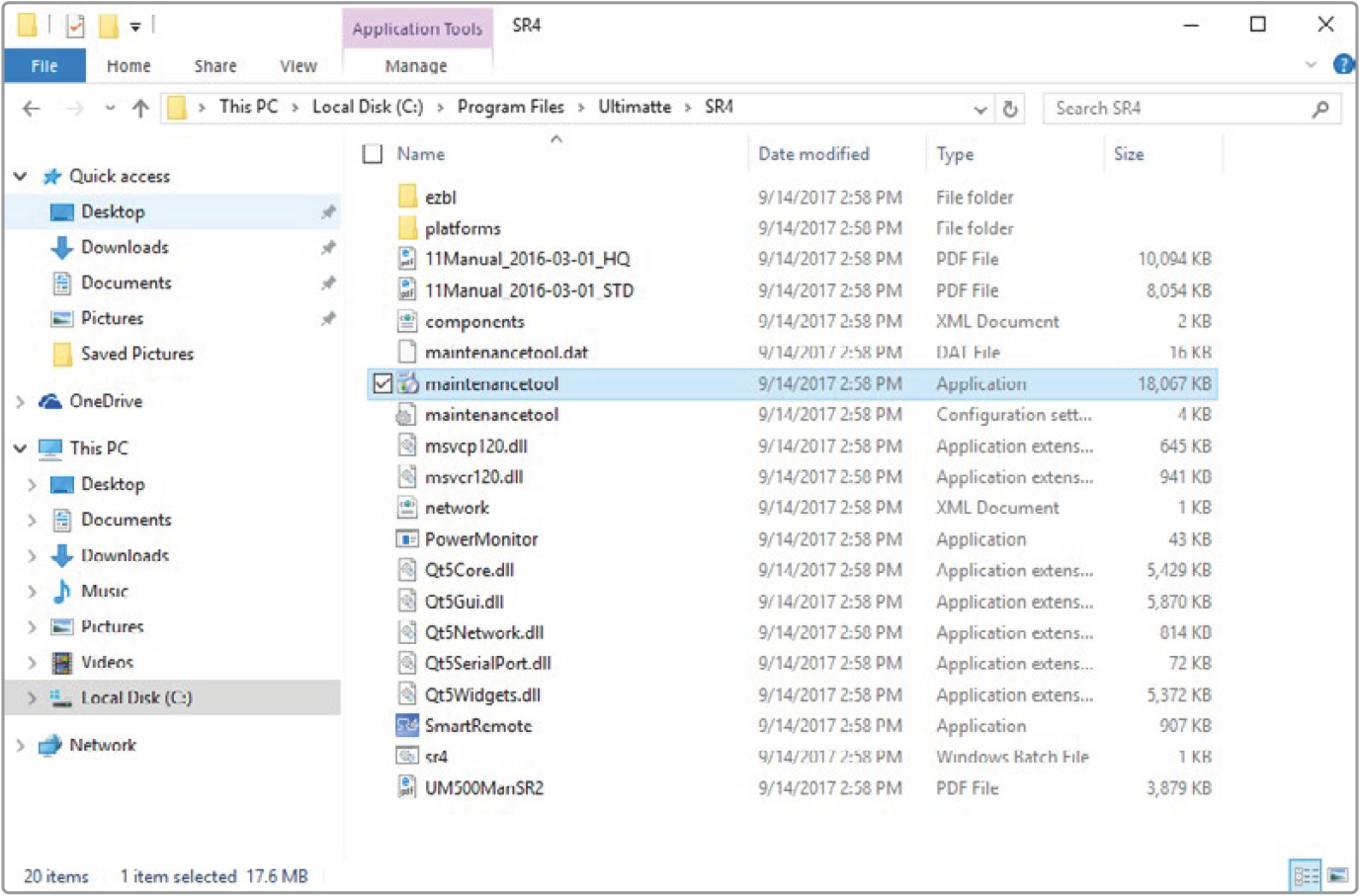Click the SmartRemote application icon

point(406,726)
